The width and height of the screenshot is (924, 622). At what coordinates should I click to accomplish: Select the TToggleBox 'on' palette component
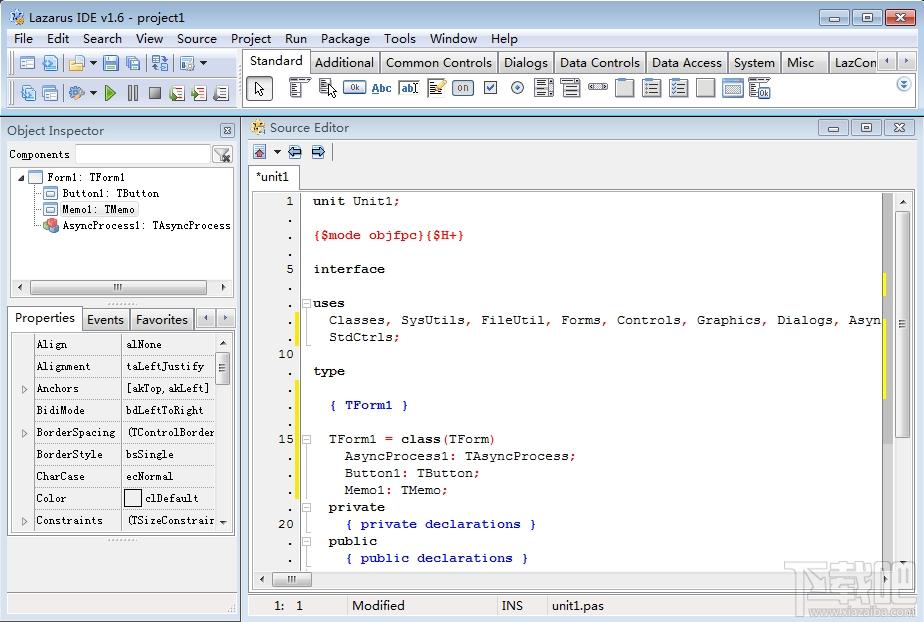click(x=462, y=88)
